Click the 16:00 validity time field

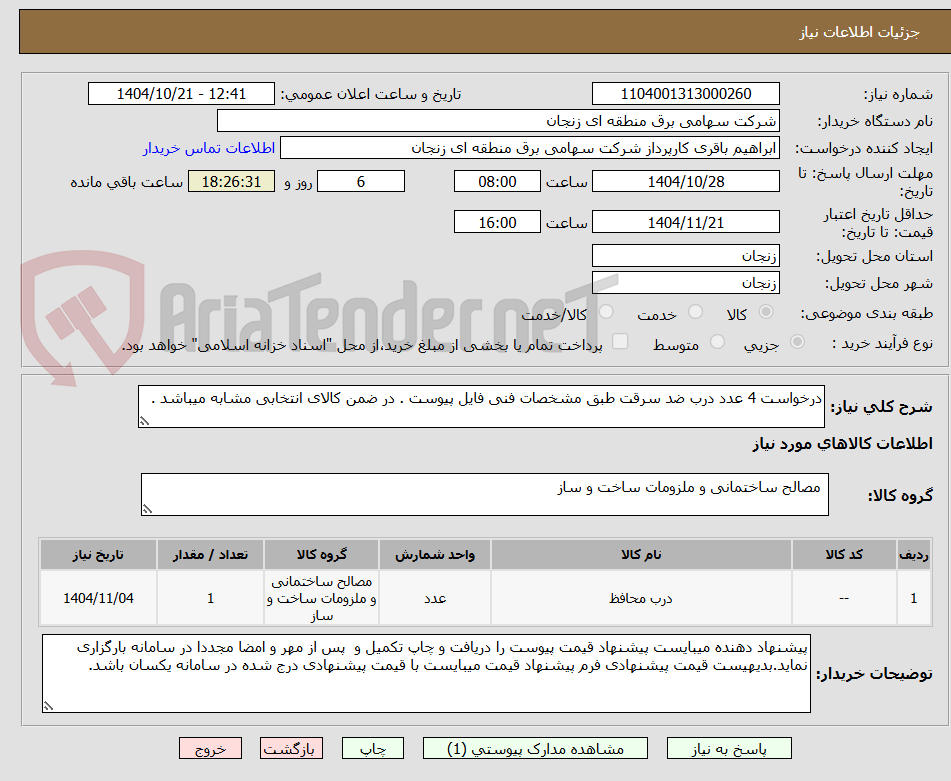pyautogui.click(x=497, y=221)
